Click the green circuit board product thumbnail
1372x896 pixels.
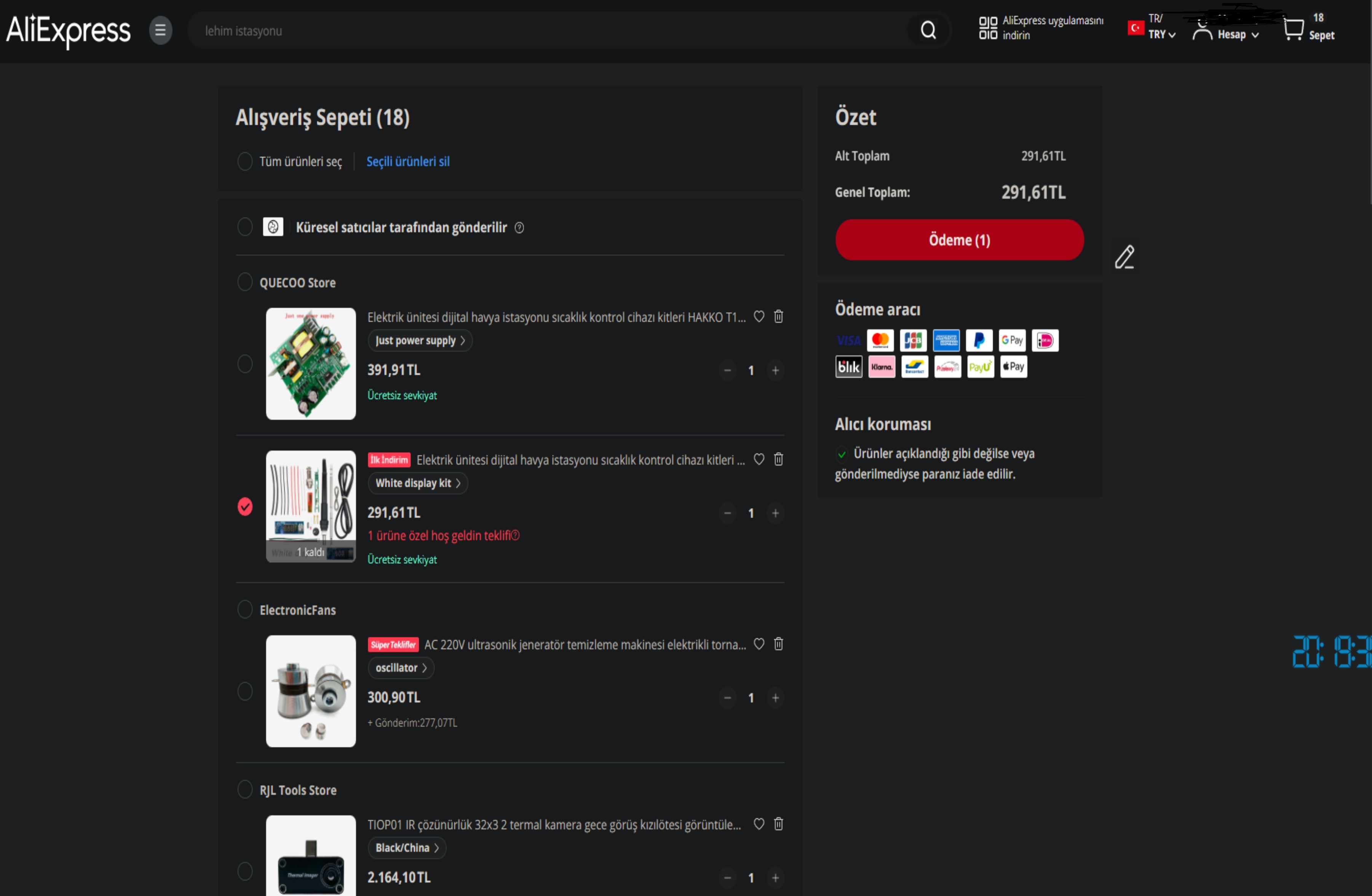(311, 364)
